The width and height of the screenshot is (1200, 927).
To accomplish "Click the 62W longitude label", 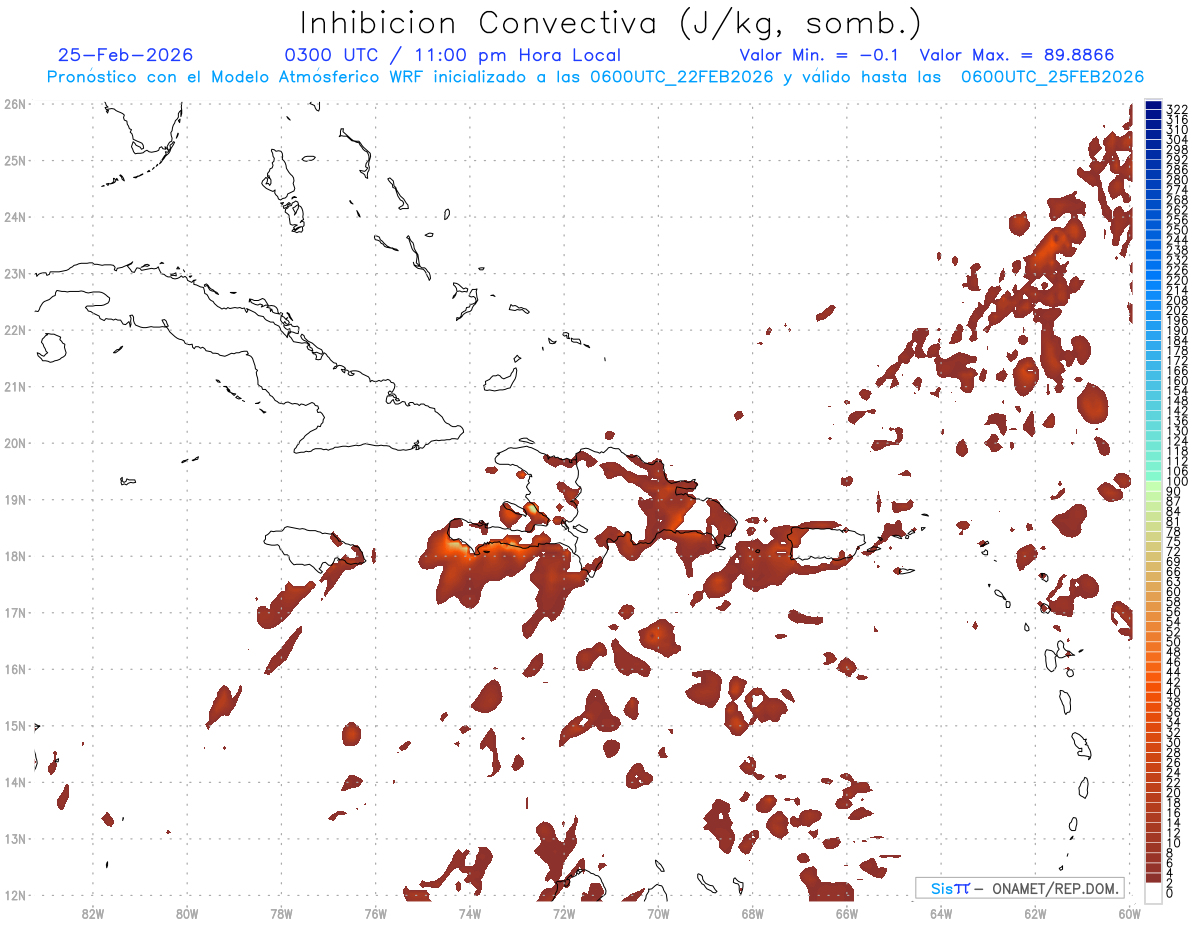I will click(x=1035, y=912).
